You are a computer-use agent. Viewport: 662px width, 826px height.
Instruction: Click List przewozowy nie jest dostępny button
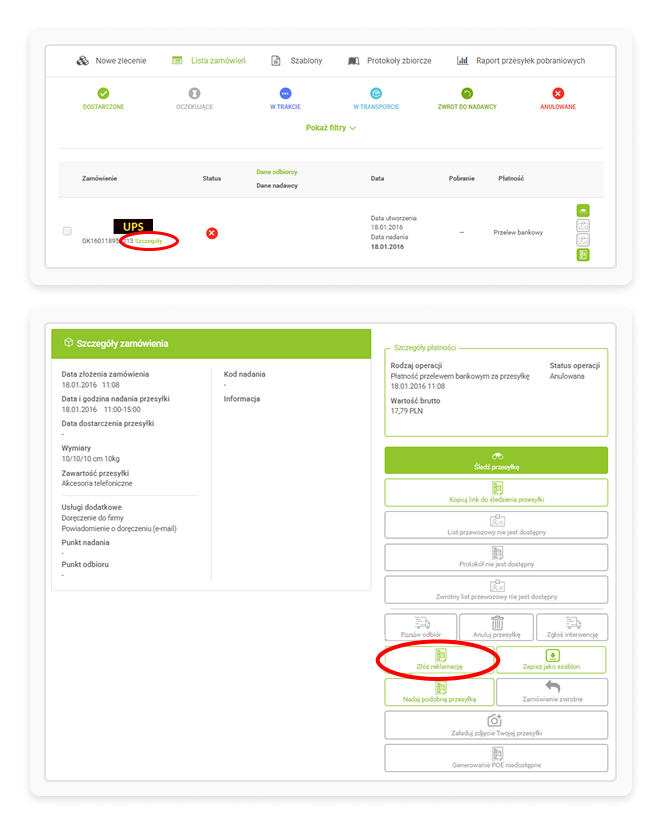496,525
